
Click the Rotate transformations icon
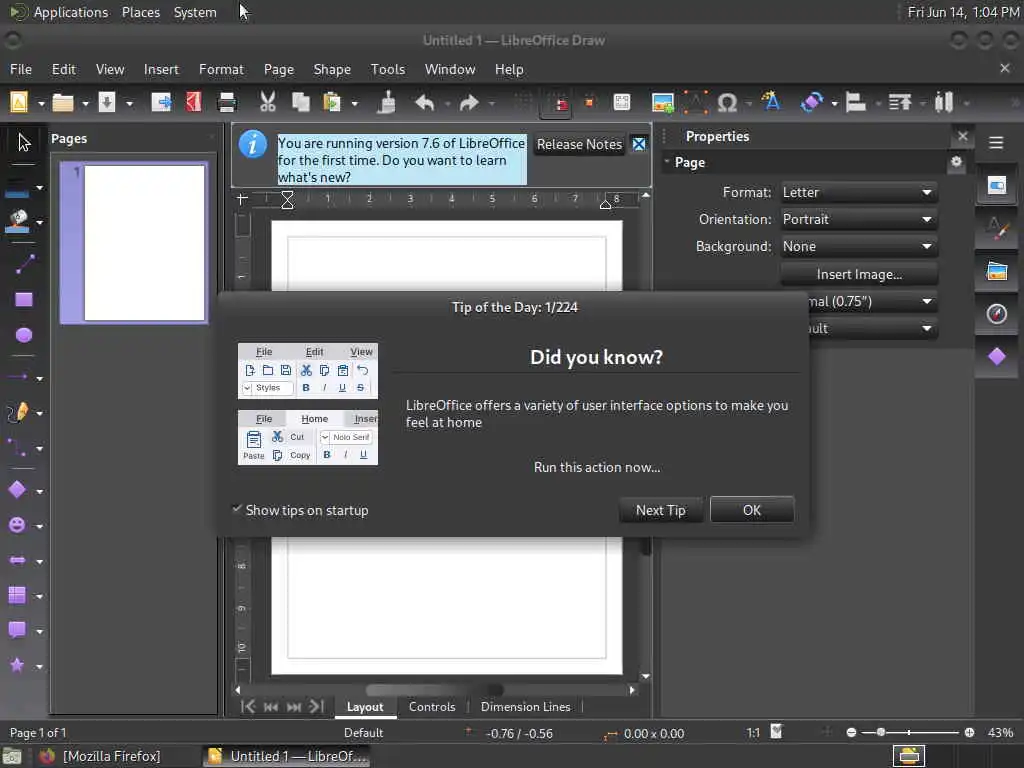coord(812,103)
